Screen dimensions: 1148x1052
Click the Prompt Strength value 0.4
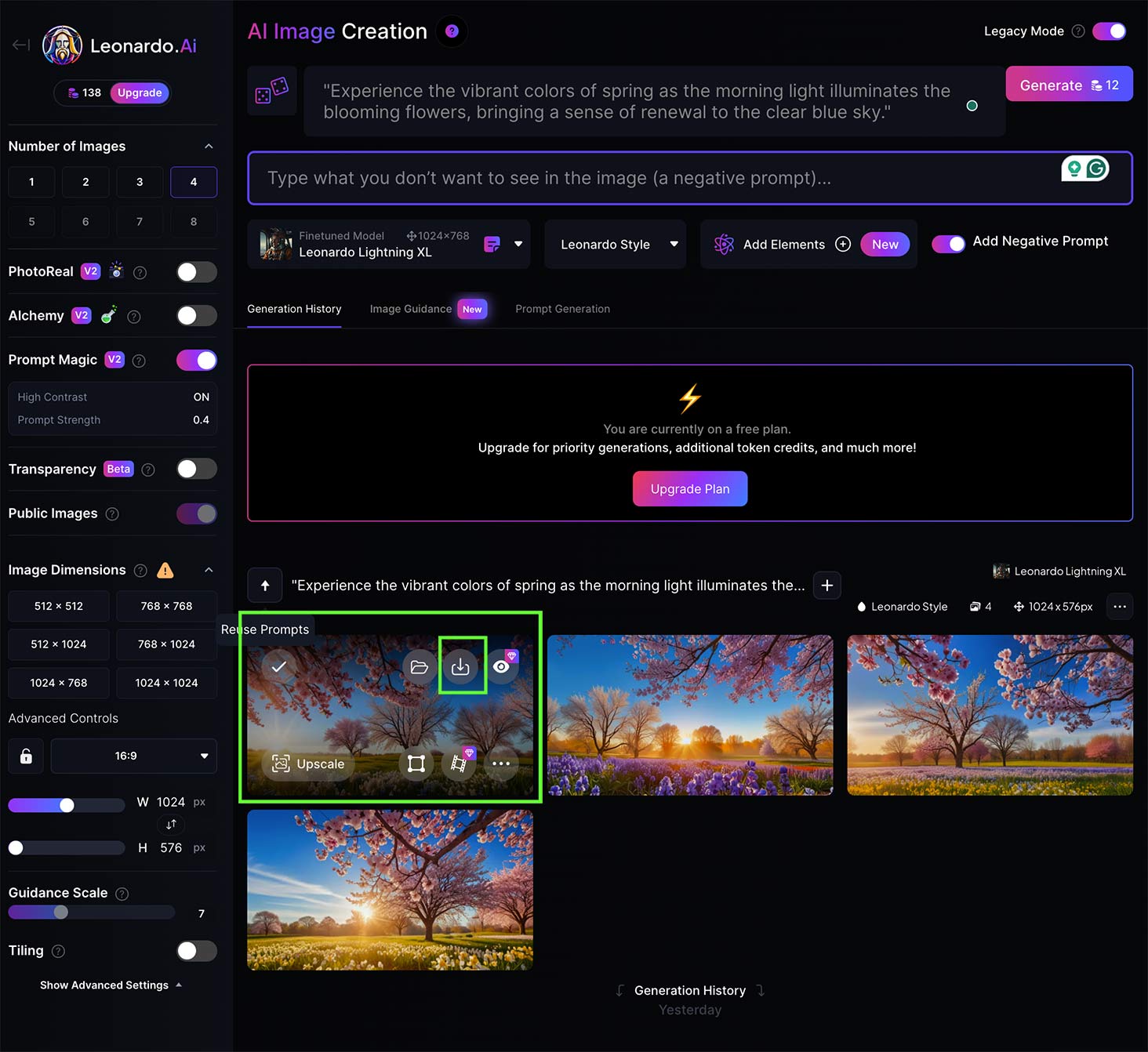(x=201, y=420)
